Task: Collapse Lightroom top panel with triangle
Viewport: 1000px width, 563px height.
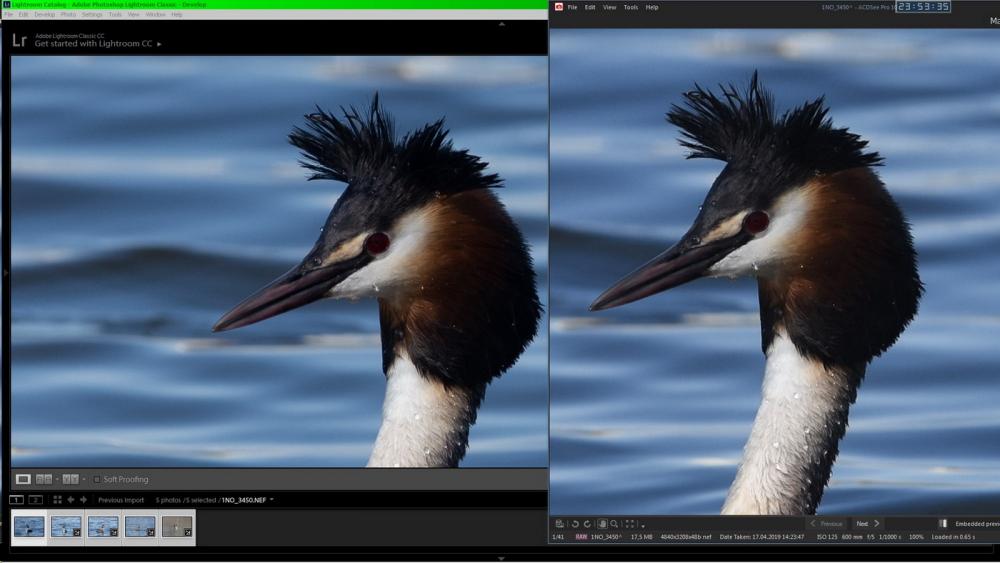Action: pos(502,24)
